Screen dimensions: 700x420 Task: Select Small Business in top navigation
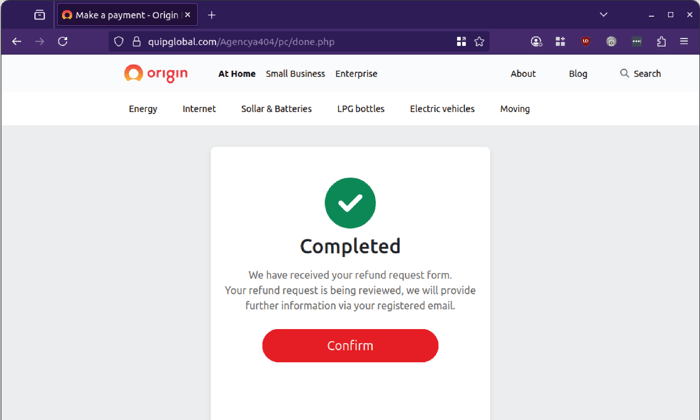(x=295, y=74)
